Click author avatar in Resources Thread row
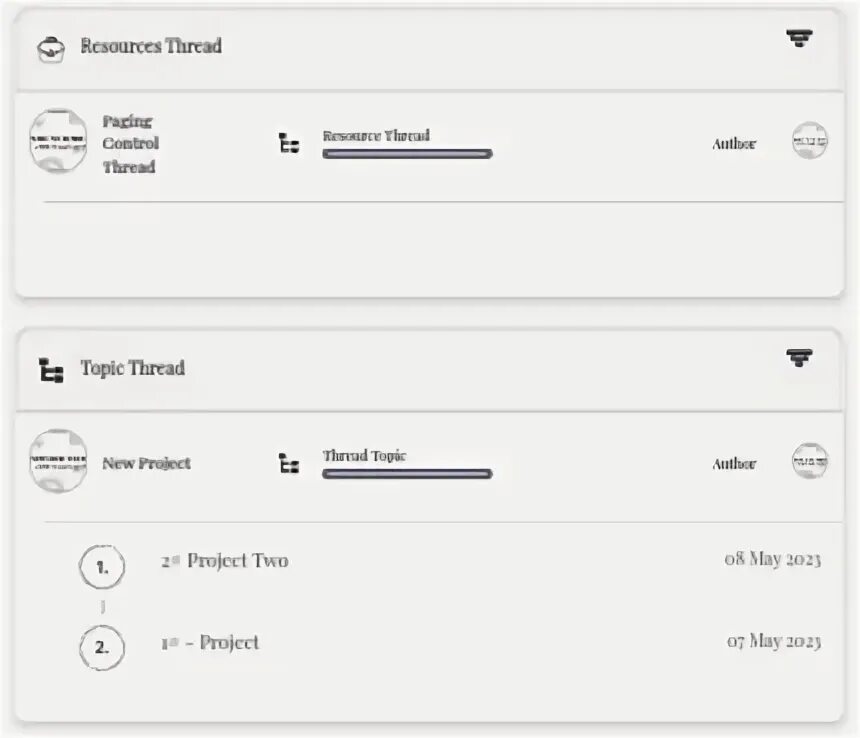Image resolution: width=860 pixels, height=738 pixels. pos(809,142)
